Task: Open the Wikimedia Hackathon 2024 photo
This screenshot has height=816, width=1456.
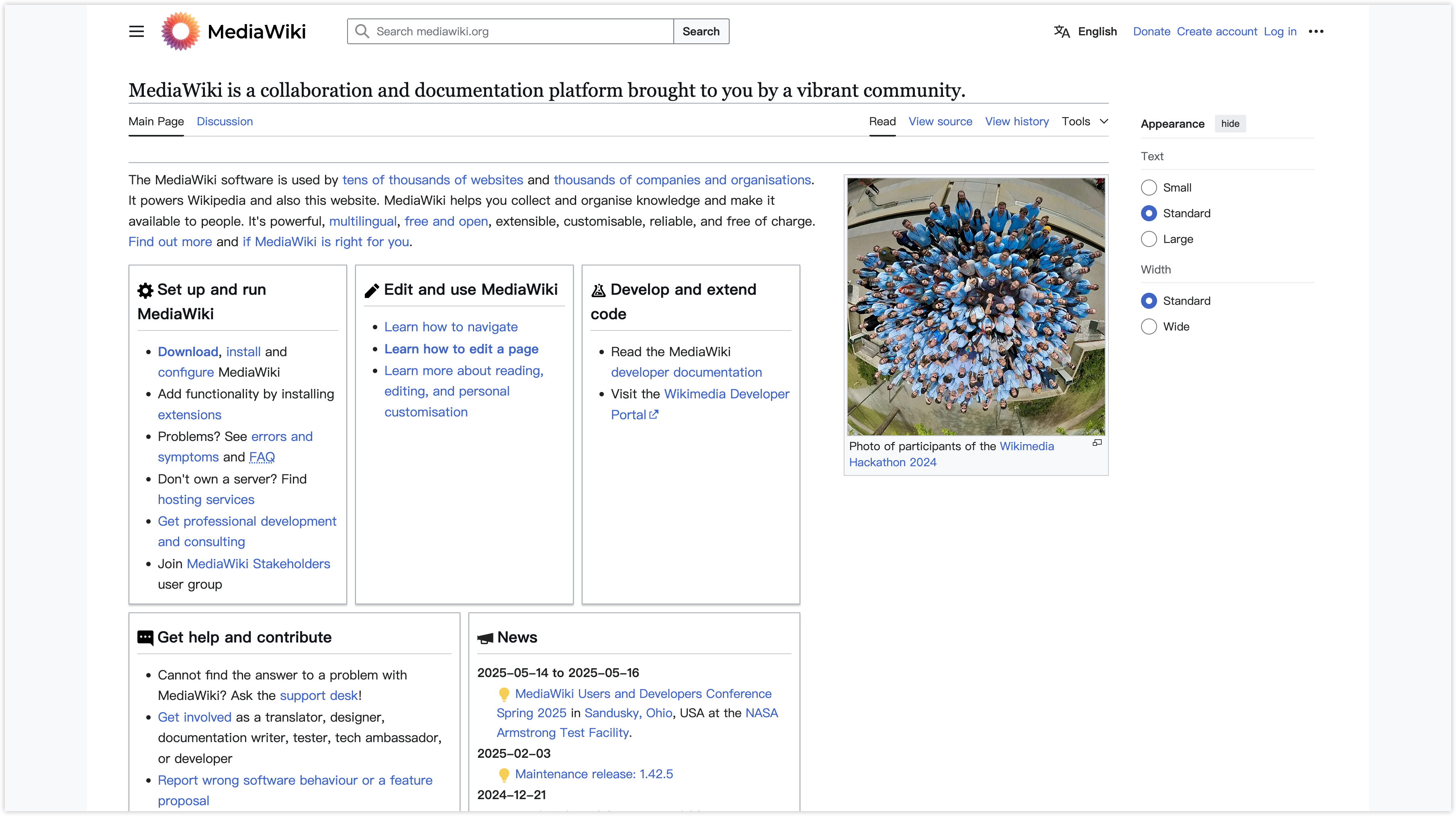Action: point(976,307)
